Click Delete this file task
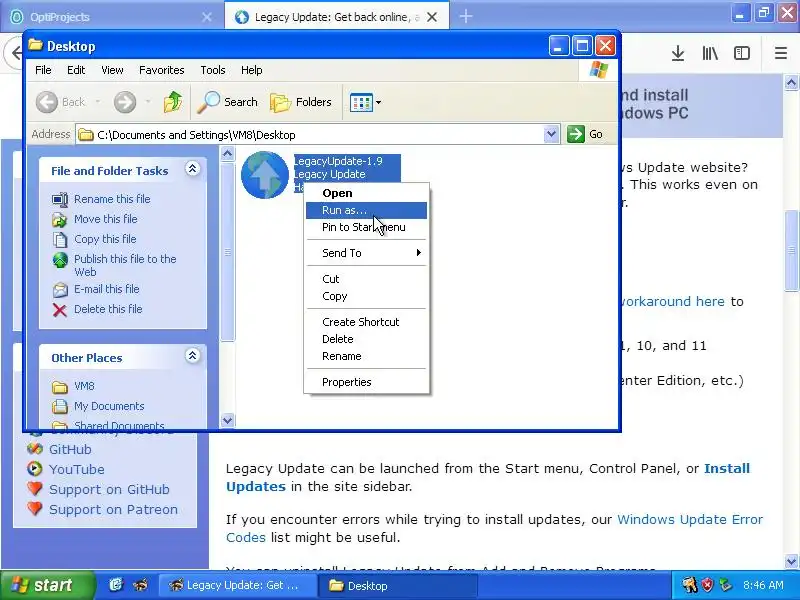Viewport: 800px width, 600px height. click(x=108, y=309)
